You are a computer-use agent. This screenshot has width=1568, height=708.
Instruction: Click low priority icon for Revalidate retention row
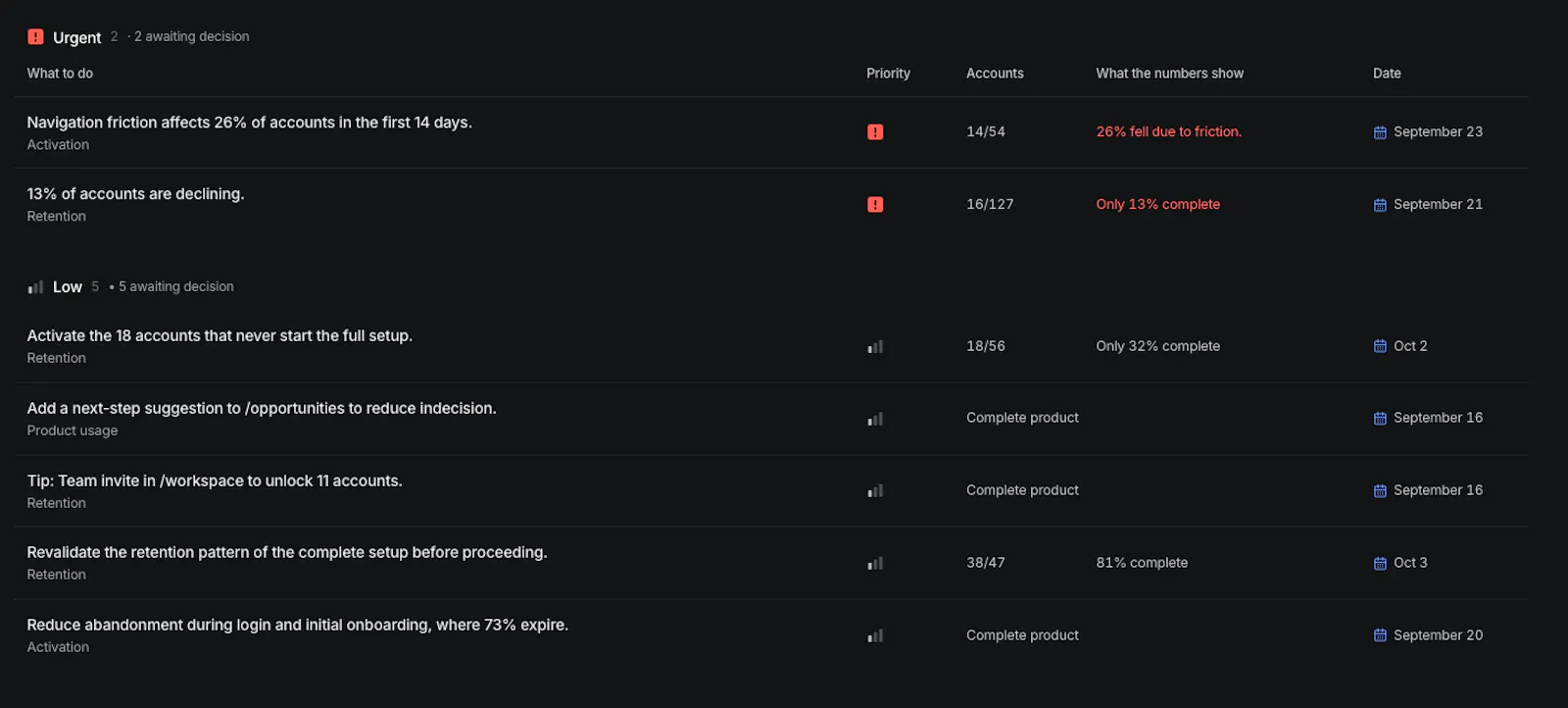click(x=875, y=563)
